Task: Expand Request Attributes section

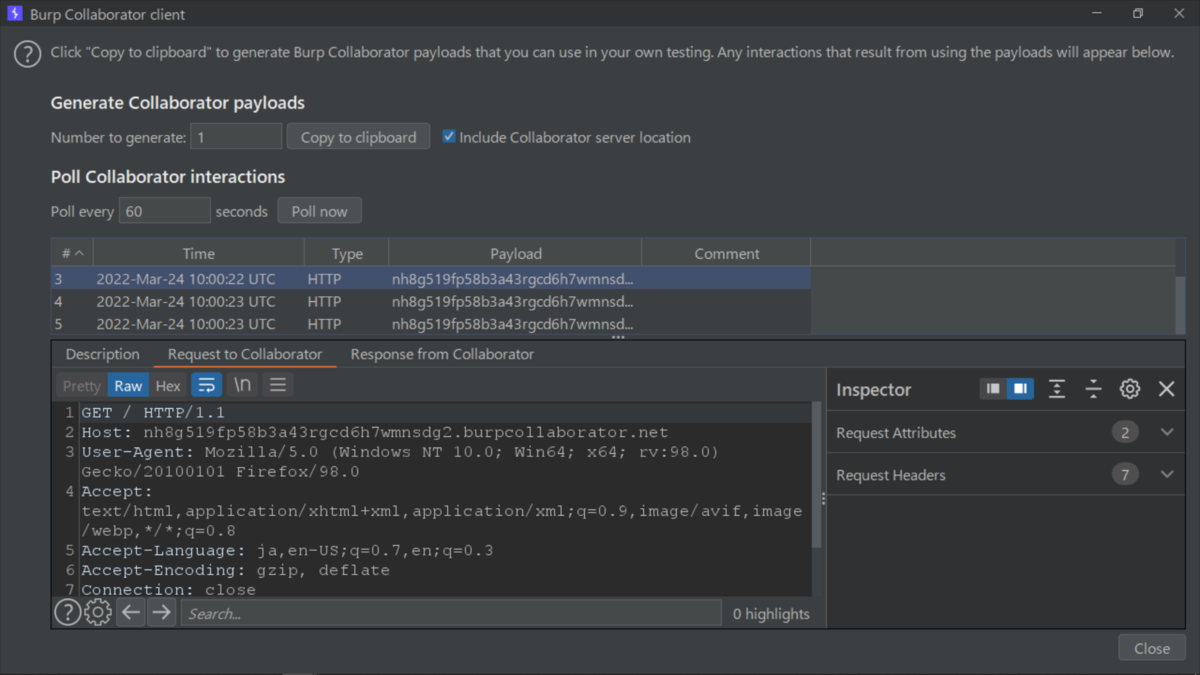Action: [1166, 432]
